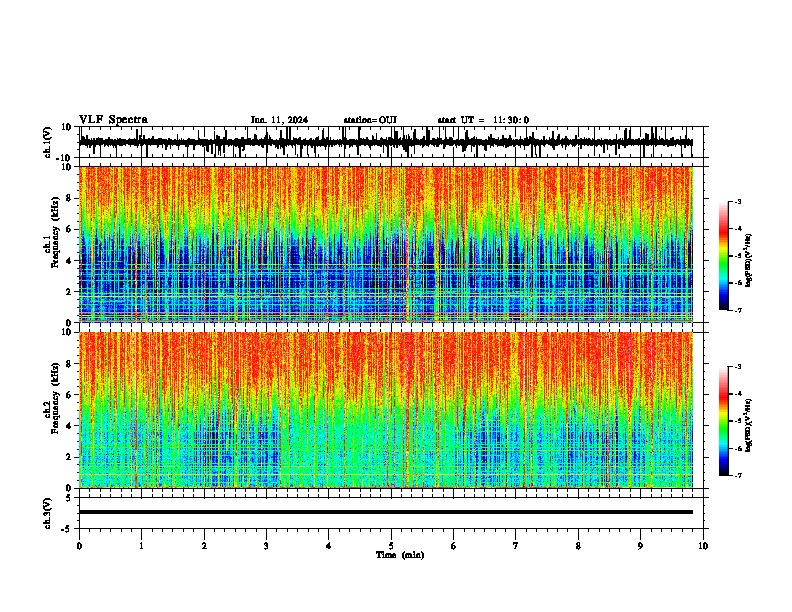Click the ch.2 "Frequency (kHz)" axis label
Screen dimensions: 792x612
pyautogui.click(x=55, y=398)
